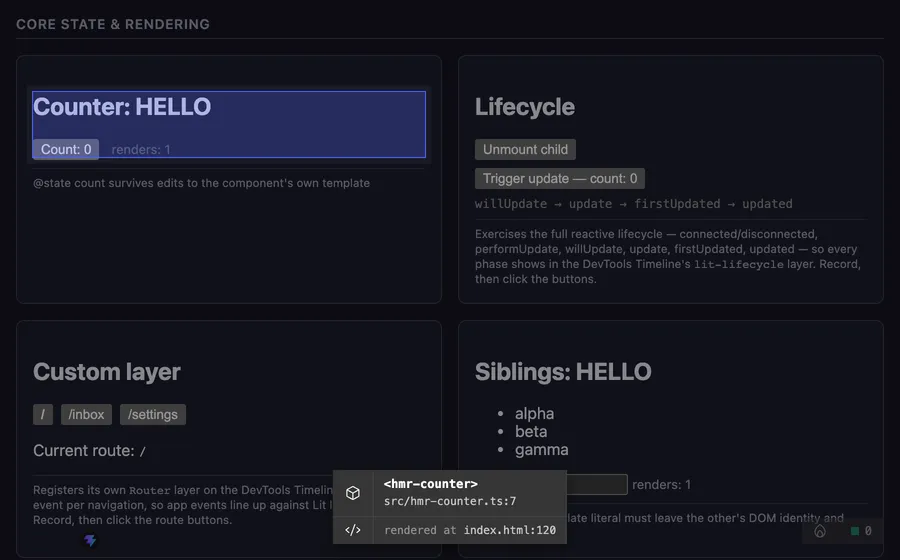Click the alpha list item

534,414
